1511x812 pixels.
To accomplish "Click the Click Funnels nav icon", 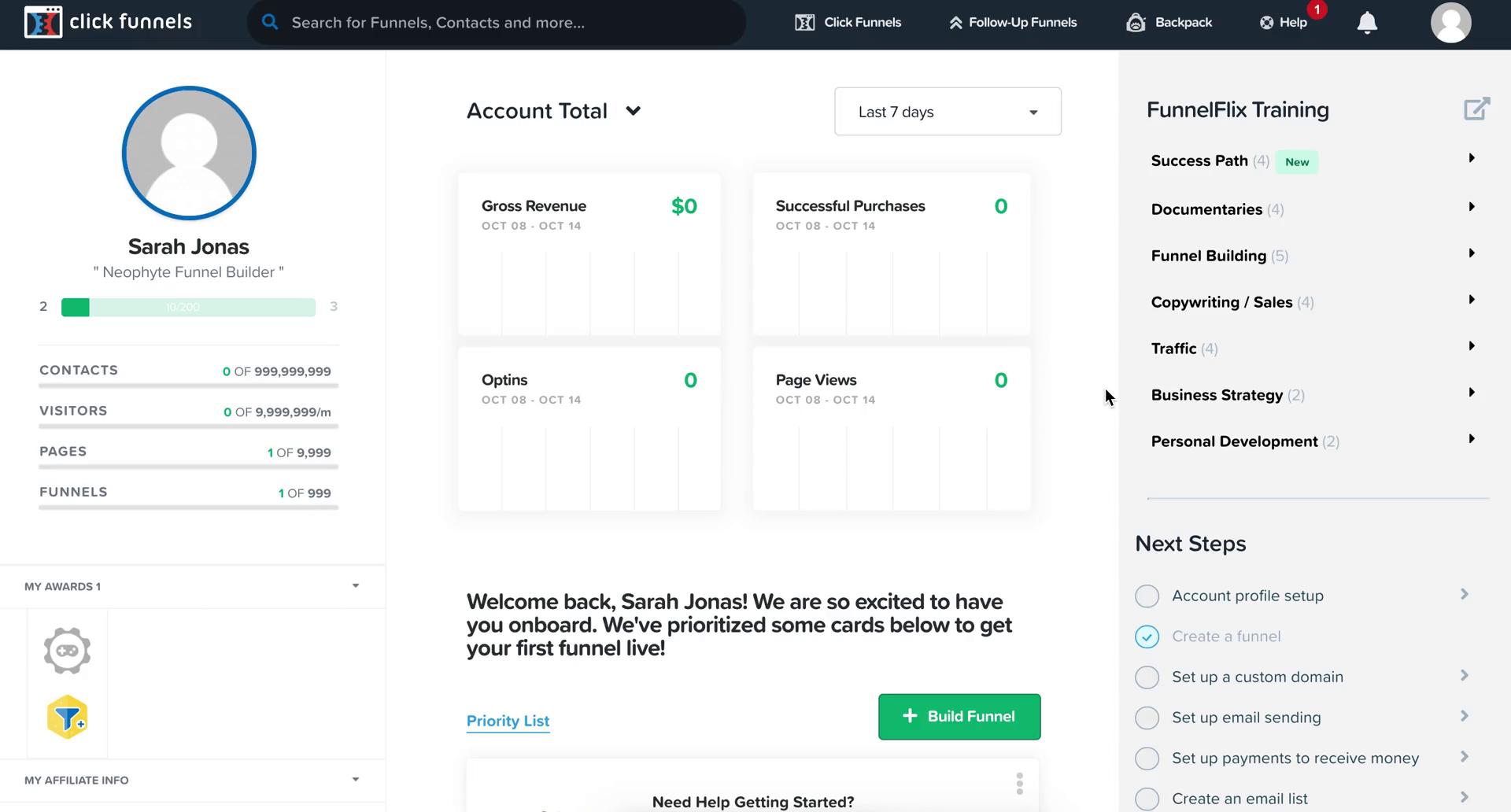I will click(804, 22).
